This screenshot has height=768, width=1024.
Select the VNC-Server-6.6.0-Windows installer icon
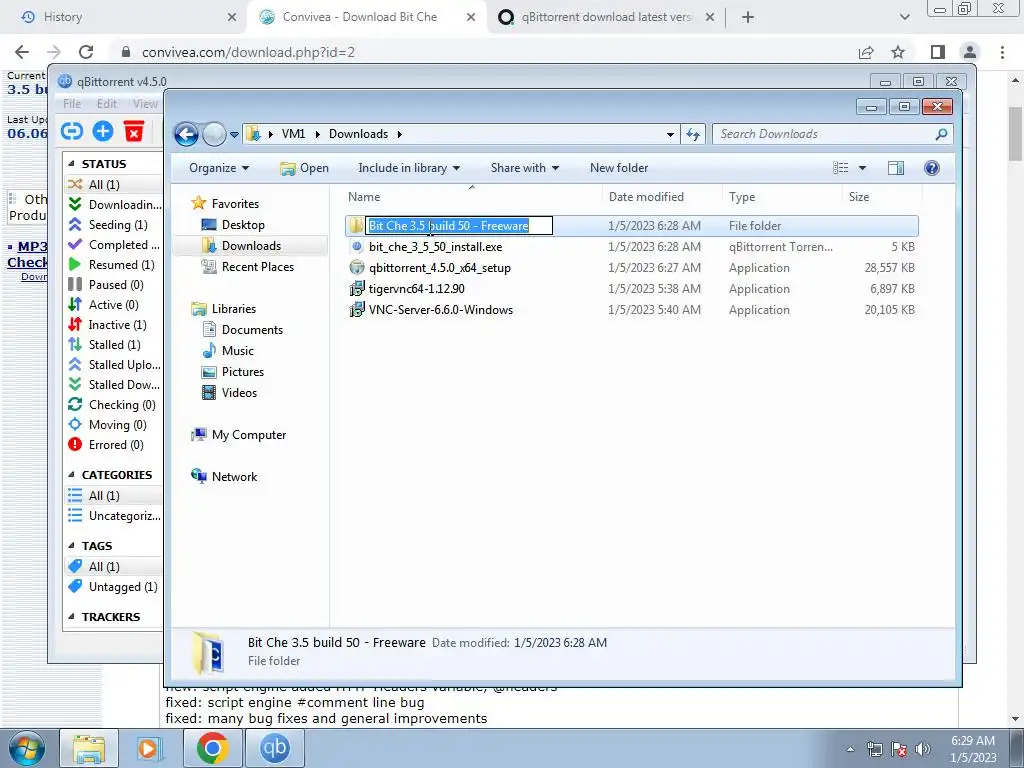pos(357,310)
